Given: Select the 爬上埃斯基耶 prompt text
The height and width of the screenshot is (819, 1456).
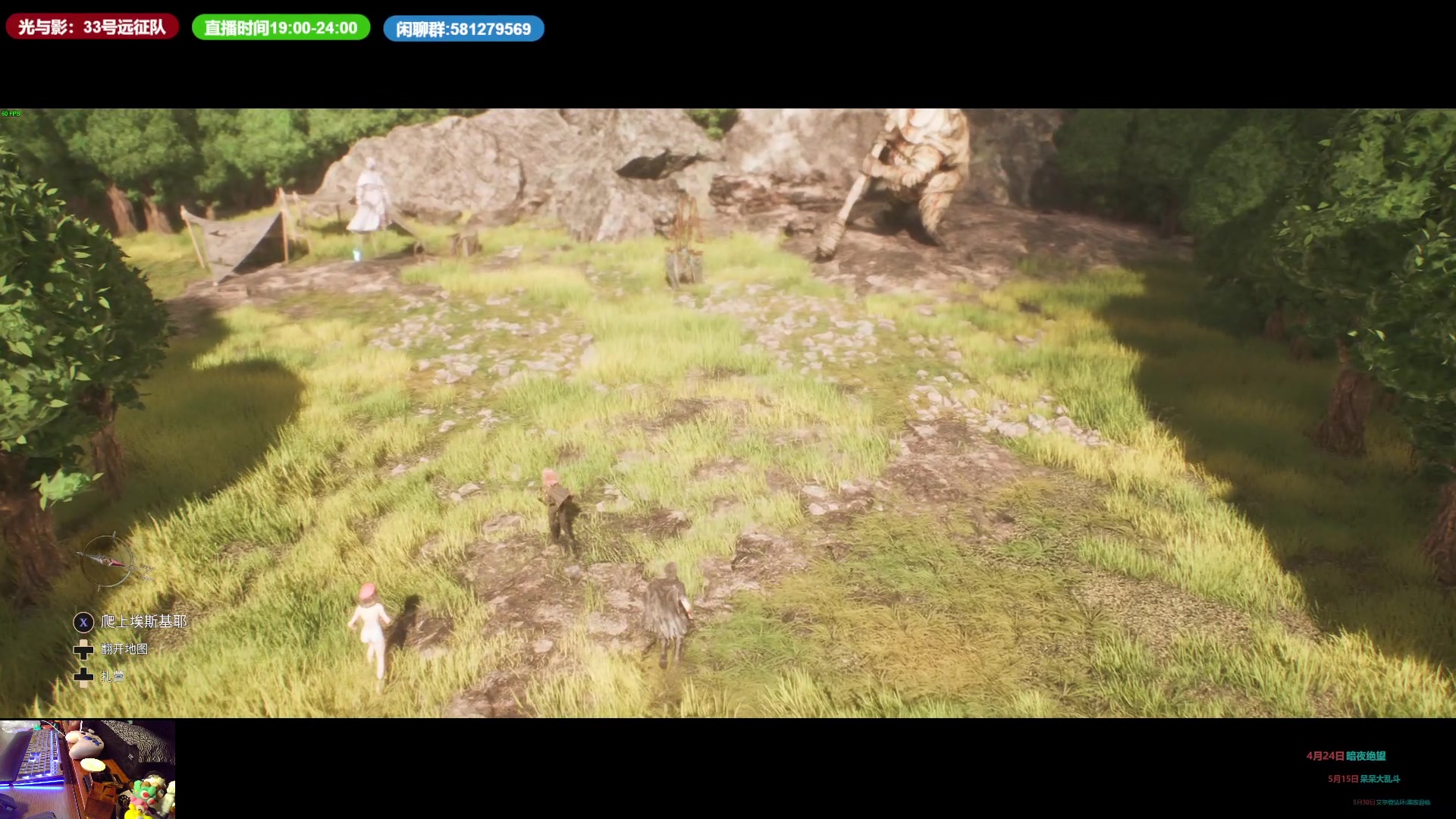Looking at the screenshot, I should coord(144,622).
